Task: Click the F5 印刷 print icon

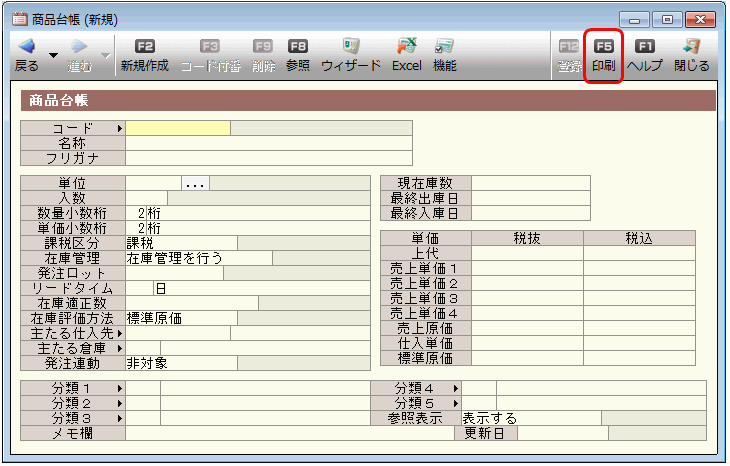Action: pyautogui.click(x=603, y=47)
